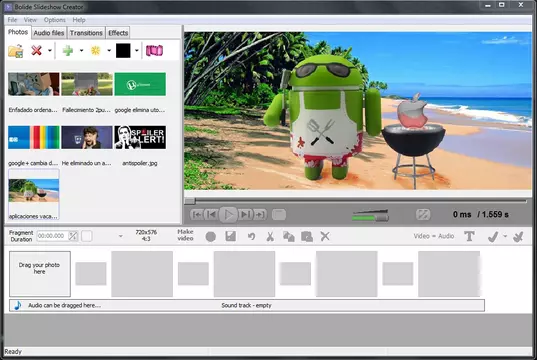The image size is (537, 360).
Task: Click the Make video record icon
Action: 210,236
